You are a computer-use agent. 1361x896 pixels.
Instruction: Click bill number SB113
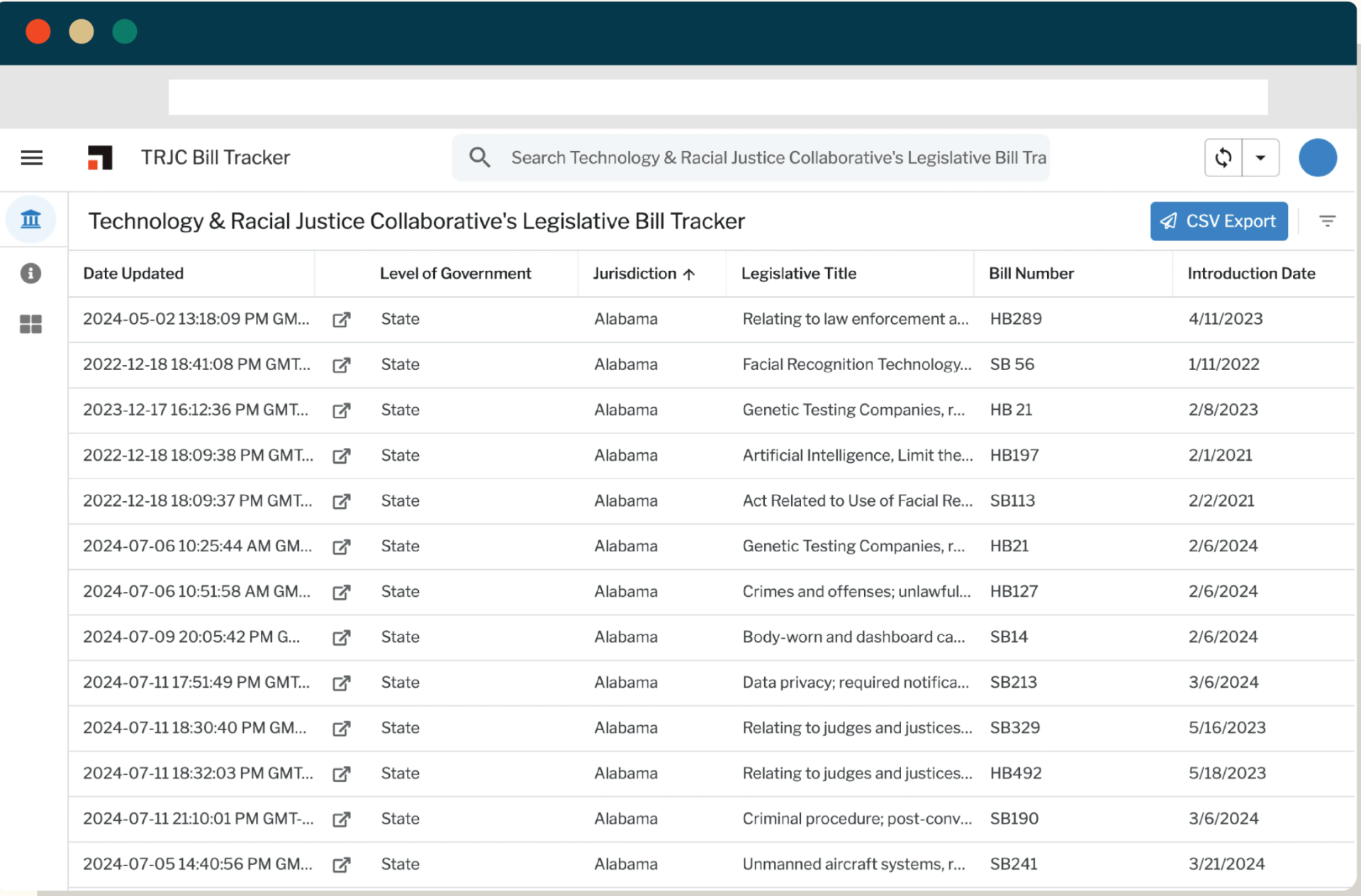click(x=1012, y=500)
